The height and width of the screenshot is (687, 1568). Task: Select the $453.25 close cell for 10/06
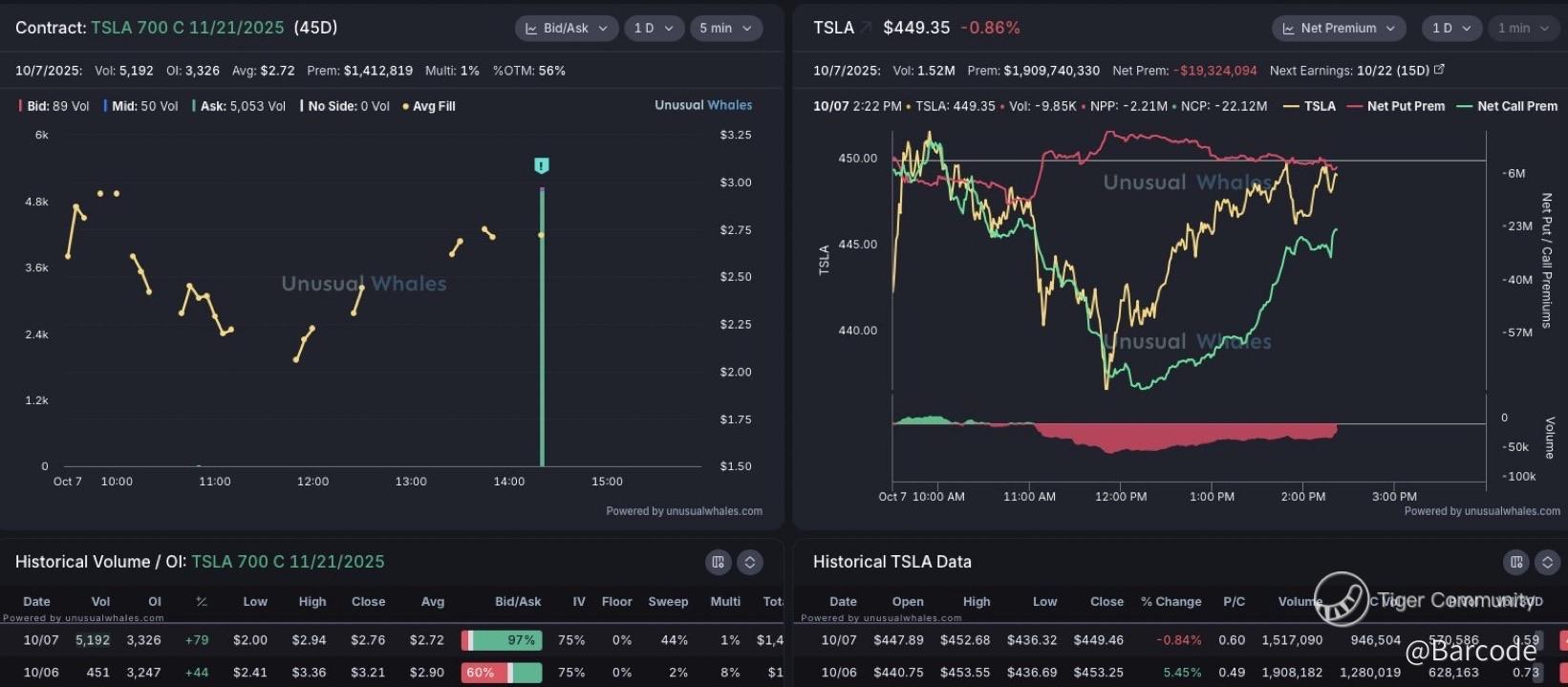(x=1097, y=673)
